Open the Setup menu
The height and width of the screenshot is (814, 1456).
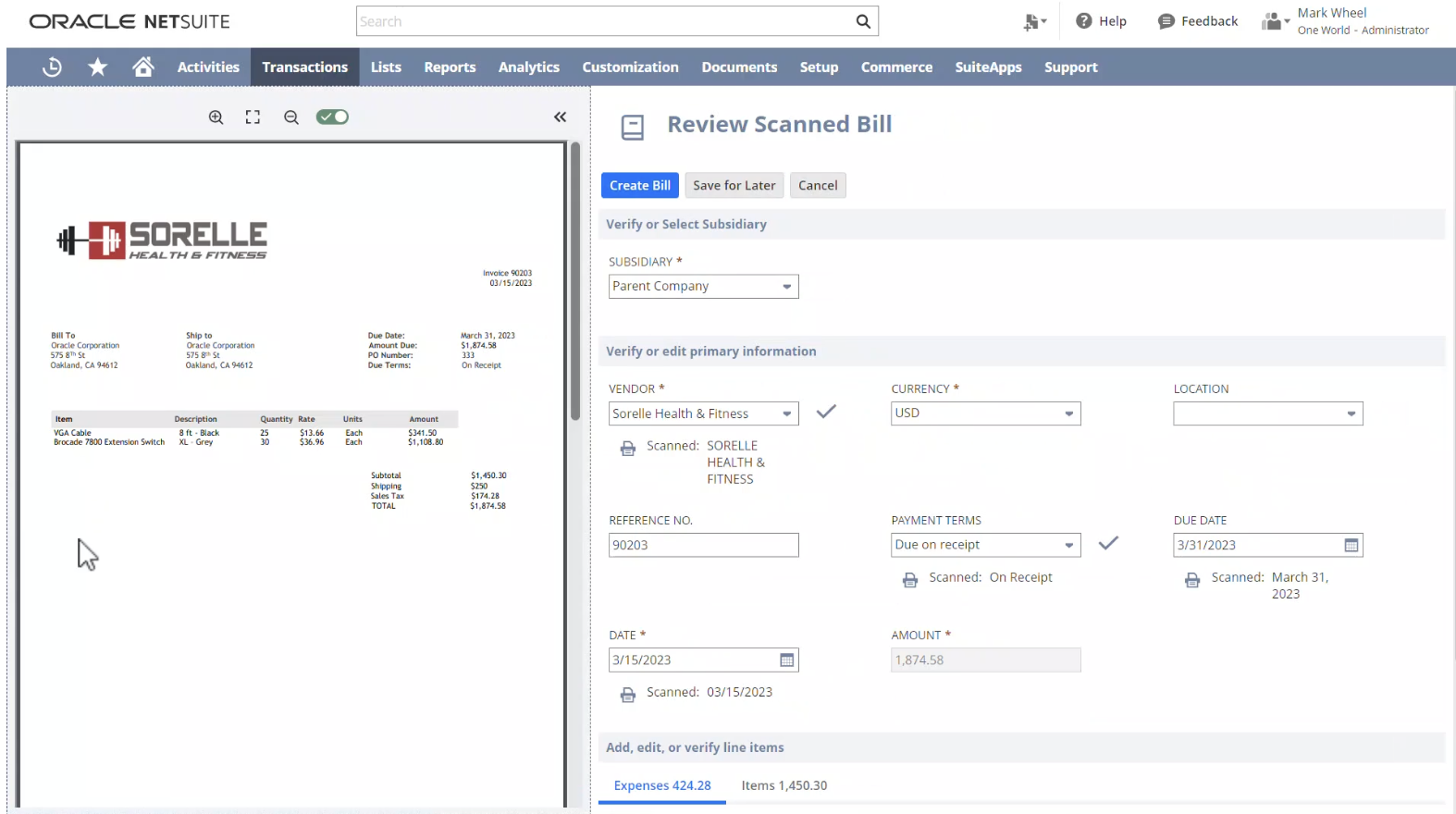point(819,67)
